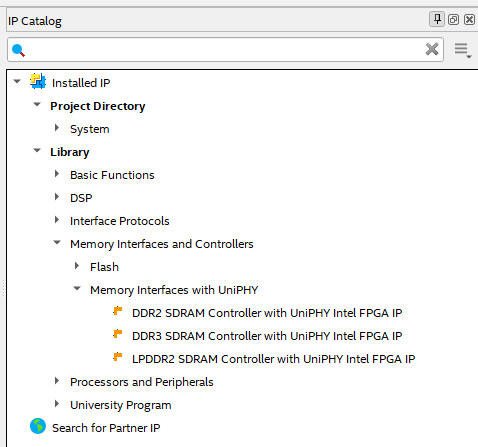The width and height of the screenshot is (478, 447).
Task: Select the DSP tree item
Action: [x=81, y=198]
